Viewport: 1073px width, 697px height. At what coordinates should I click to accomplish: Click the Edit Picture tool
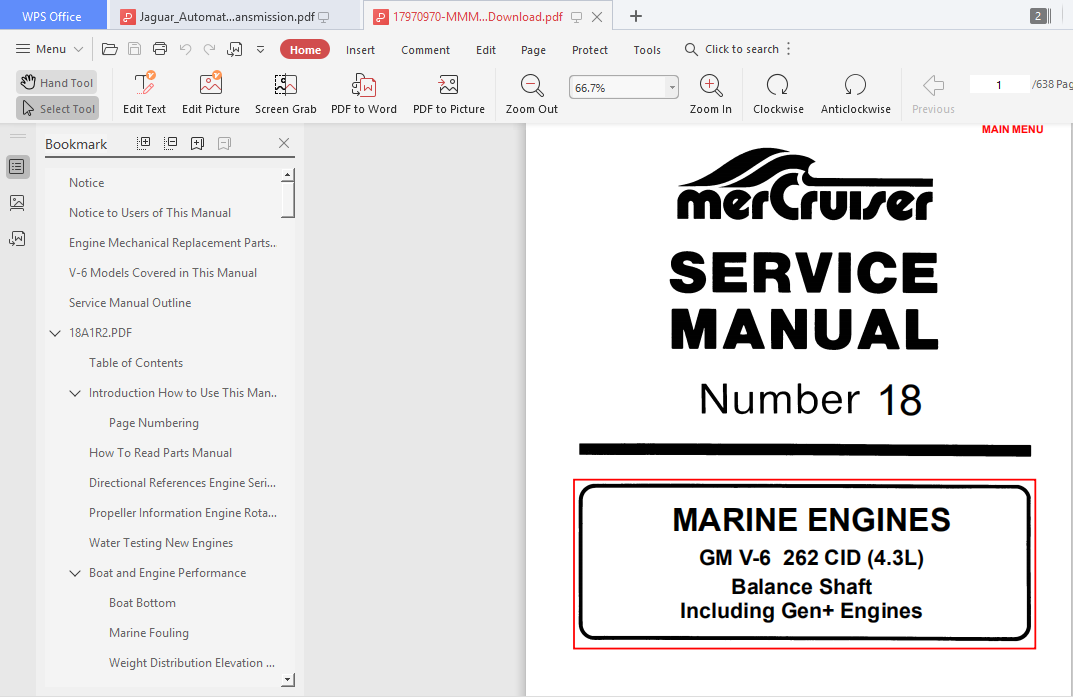tap(211, 93)
